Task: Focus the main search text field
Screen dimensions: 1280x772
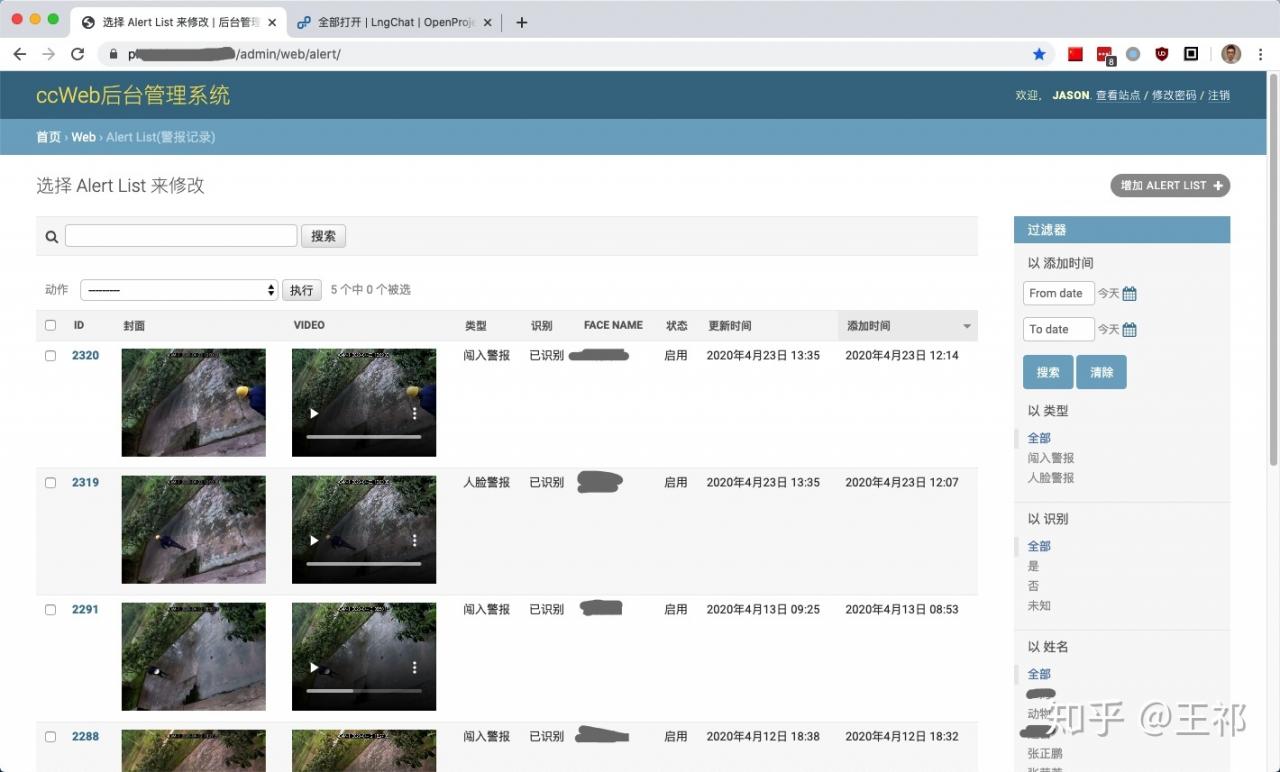Action: [x=181, y=236]
